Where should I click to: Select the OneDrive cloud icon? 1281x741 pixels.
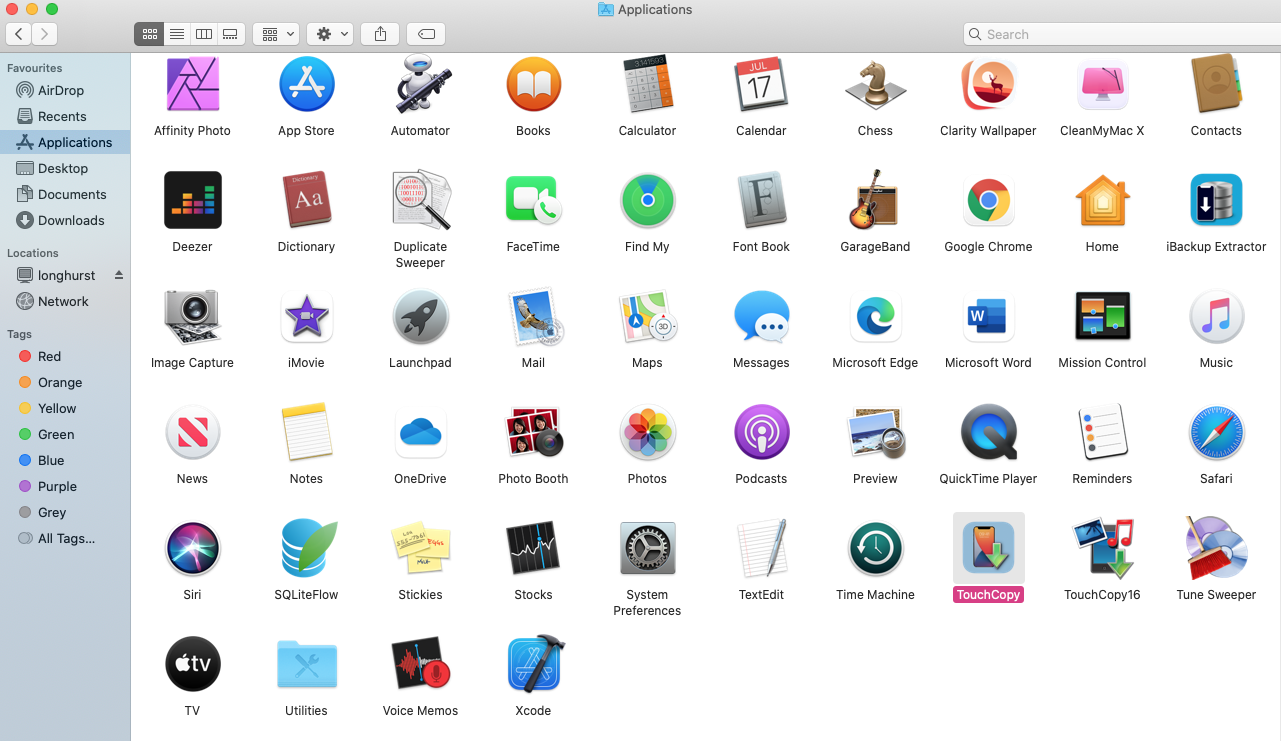[x=420, y=433]
